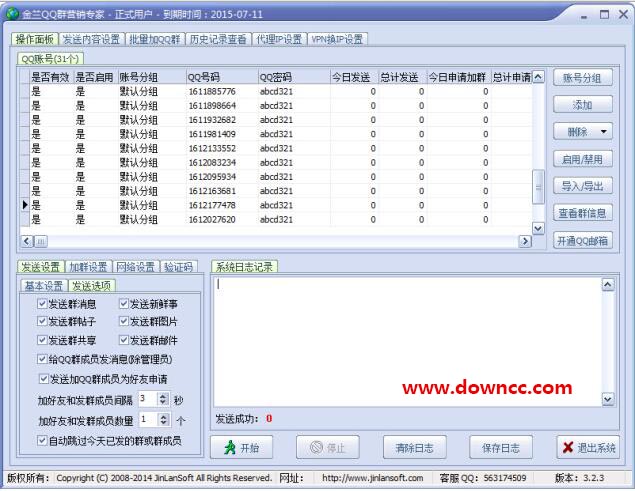
Task: Select row with QQ number 1611885776
Action: coord(277,92)
